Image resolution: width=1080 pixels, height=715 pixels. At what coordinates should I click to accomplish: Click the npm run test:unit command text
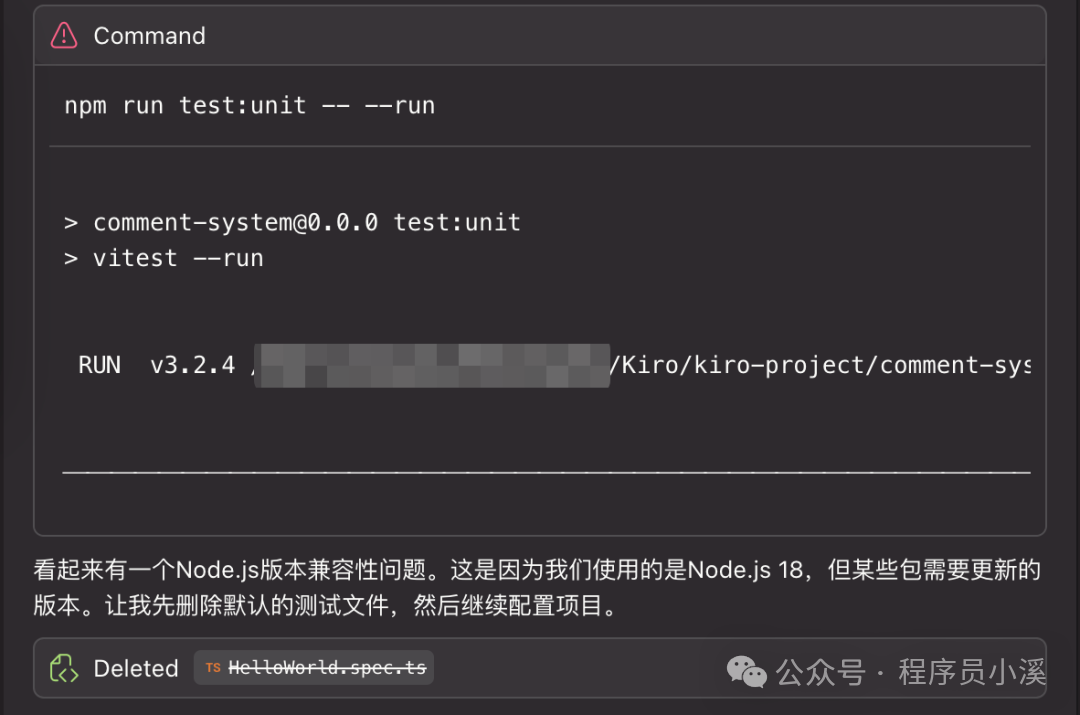coord(249,104)
